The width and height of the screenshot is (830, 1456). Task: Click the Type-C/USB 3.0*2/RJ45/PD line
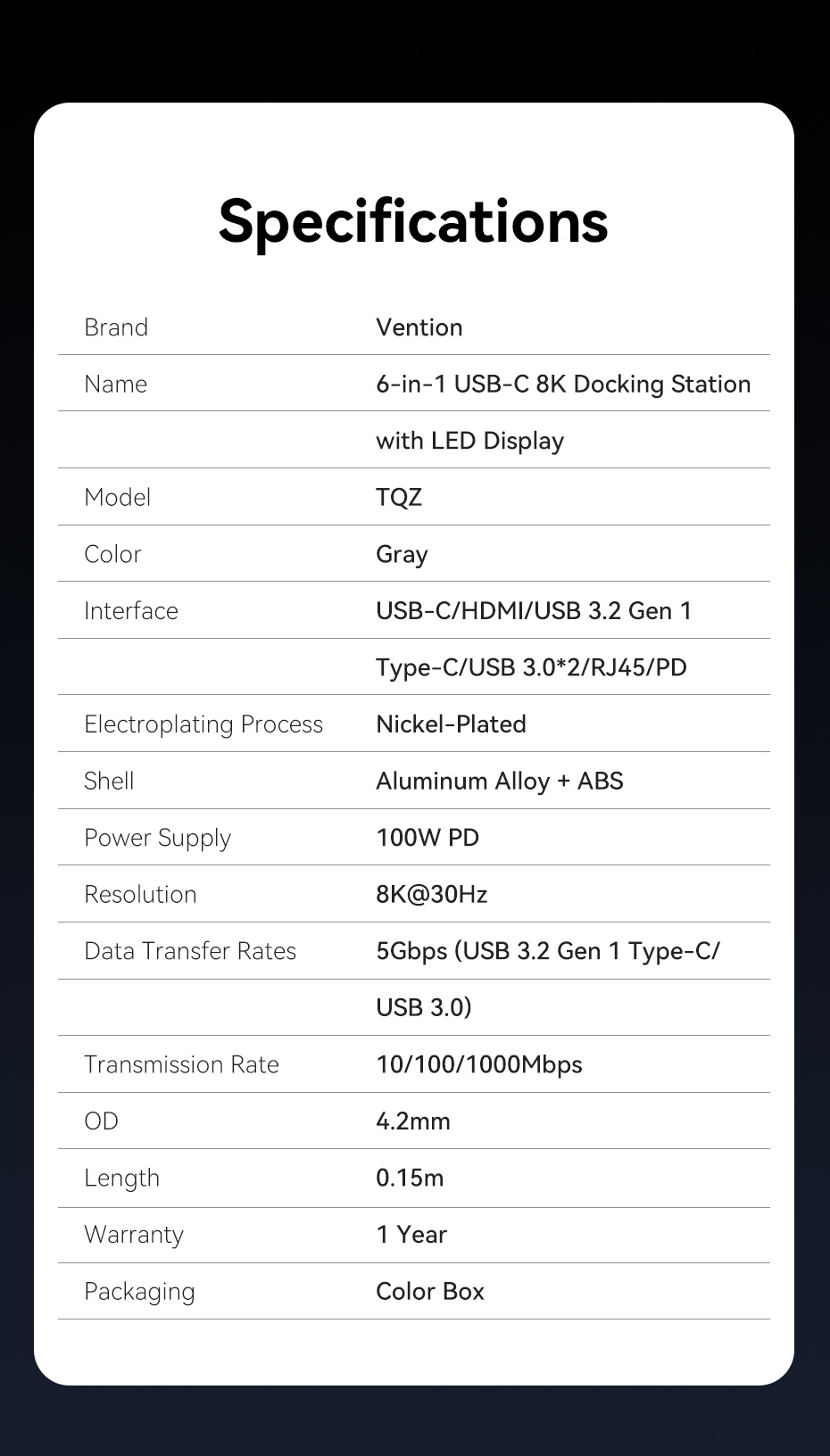tap(531, 667)
